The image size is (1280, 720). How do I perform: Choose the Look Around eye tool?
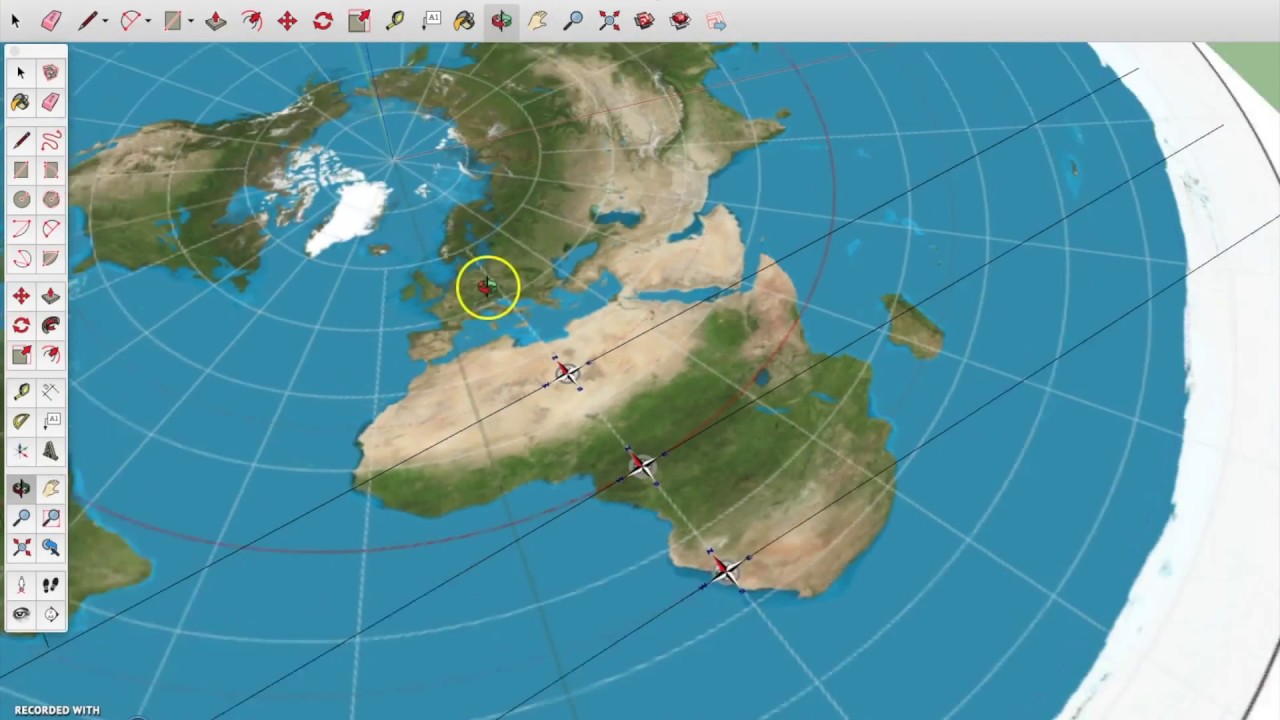21,614
